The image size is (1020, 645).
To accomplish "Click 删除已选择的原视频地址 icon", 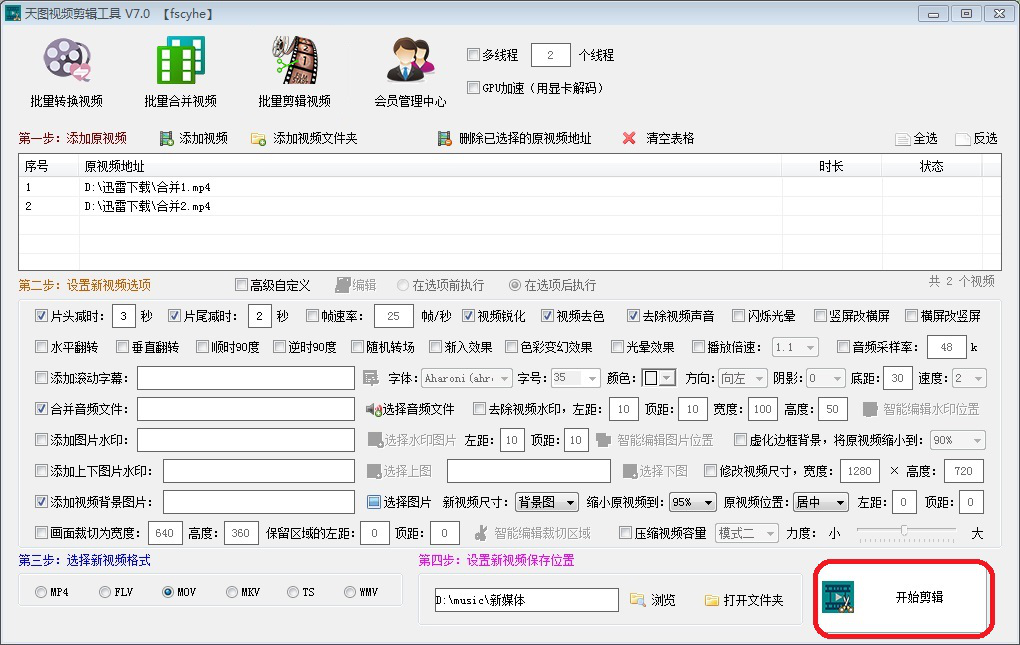I will tap(444, 138).
